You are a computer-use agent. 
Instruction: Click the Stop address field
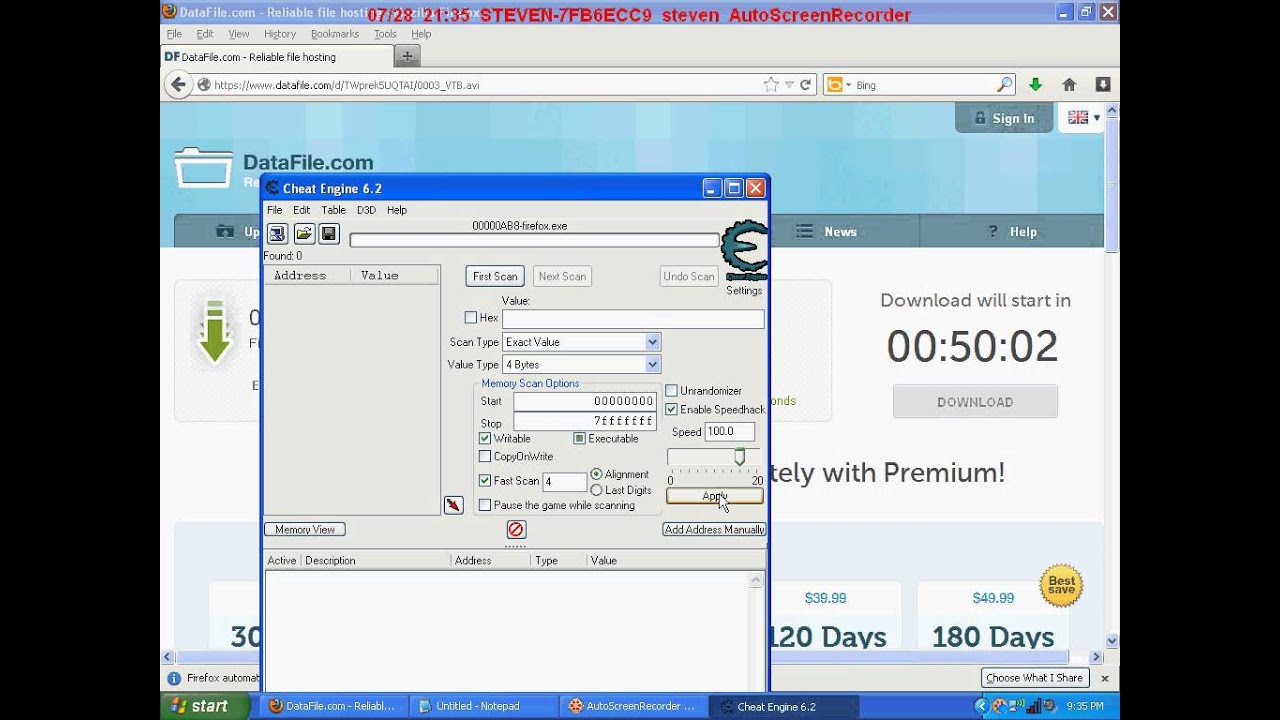pos(585,421)
